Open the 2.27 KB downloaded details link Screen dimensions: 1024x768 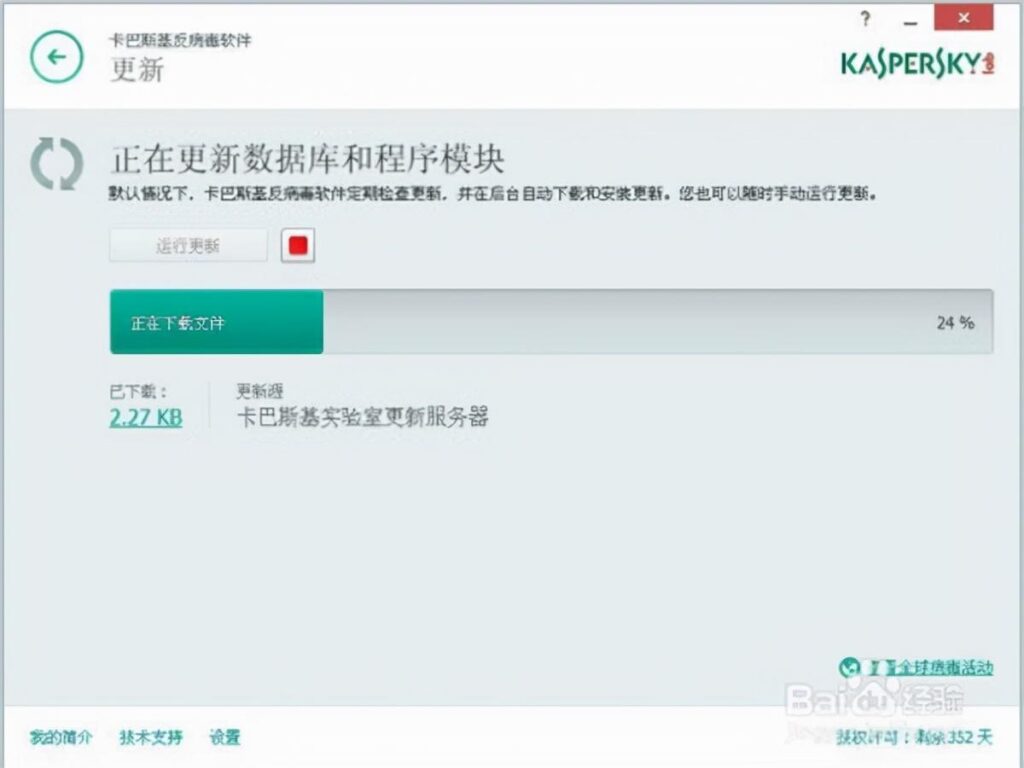145,417
